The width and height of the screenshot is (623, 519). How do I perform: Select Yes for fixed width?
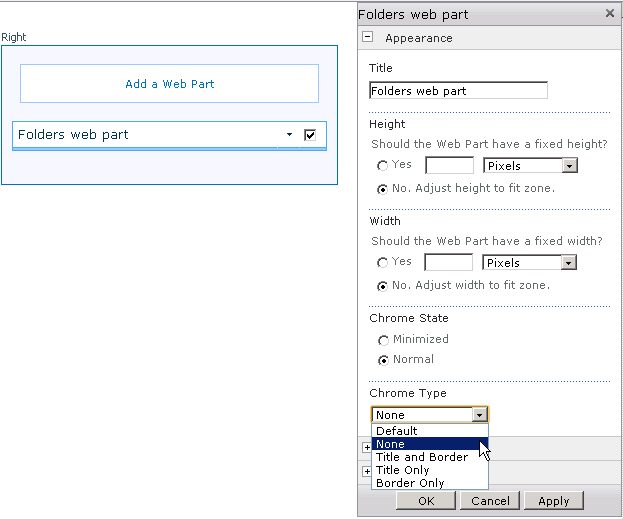383,263
